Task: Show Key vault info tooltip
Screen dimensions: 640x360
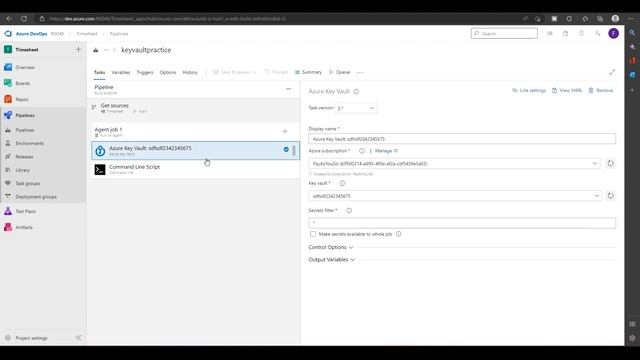Action: [342, 183]
